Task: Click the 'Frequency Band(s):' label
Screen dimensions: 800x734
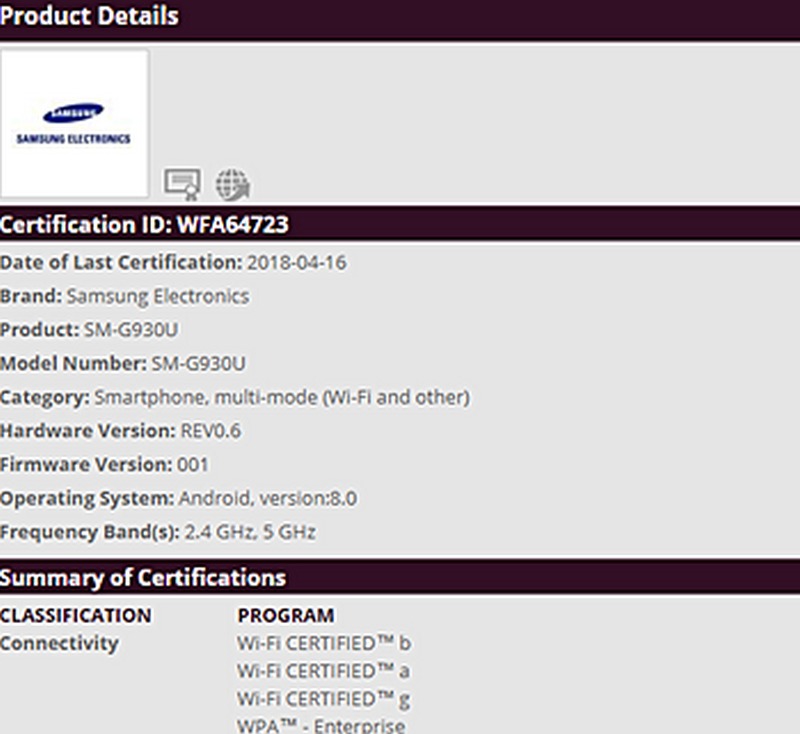Action: pos(90,532)
